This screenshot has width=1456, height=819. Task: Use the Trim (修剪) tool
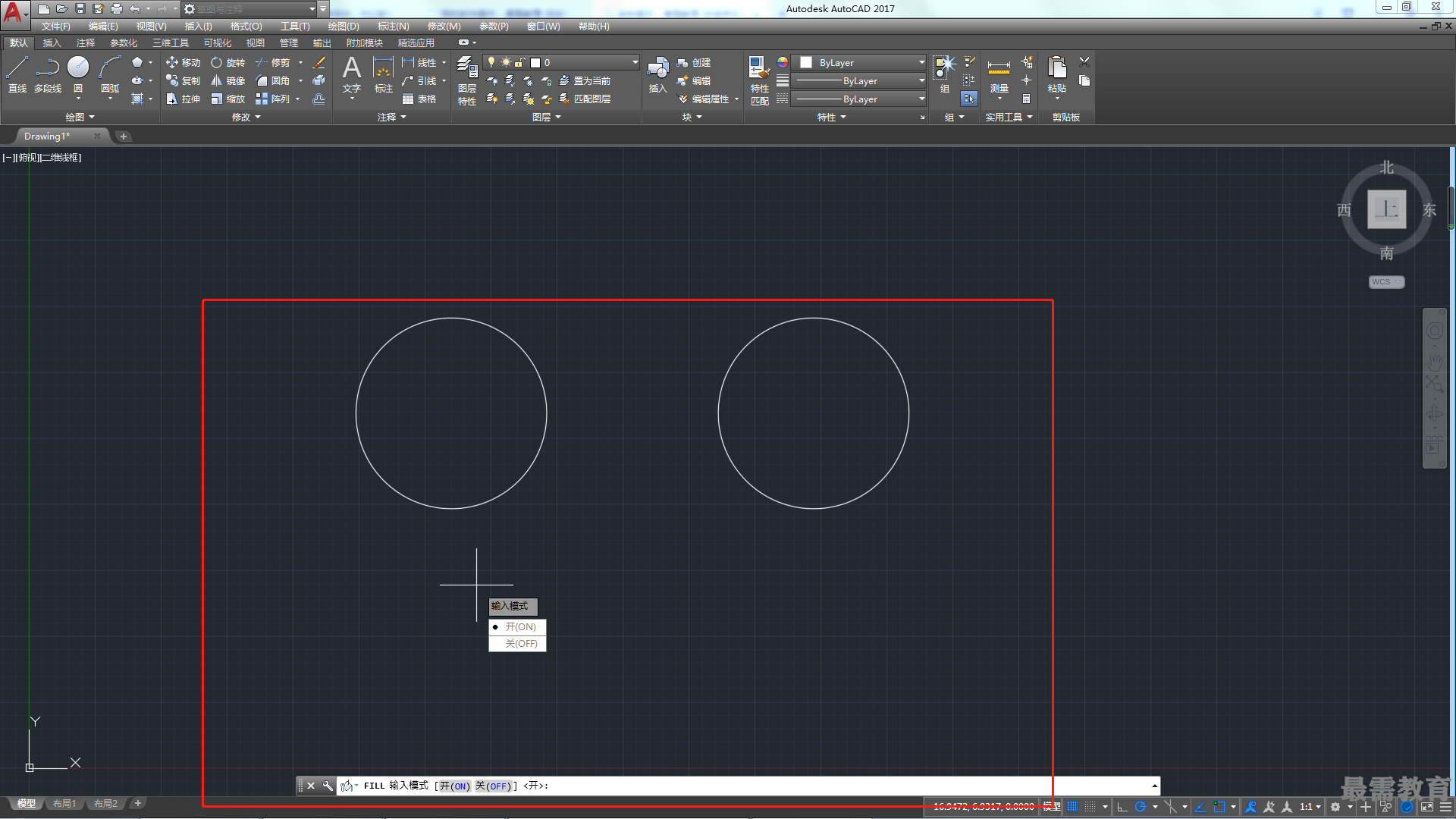click(x=273, y=63)
